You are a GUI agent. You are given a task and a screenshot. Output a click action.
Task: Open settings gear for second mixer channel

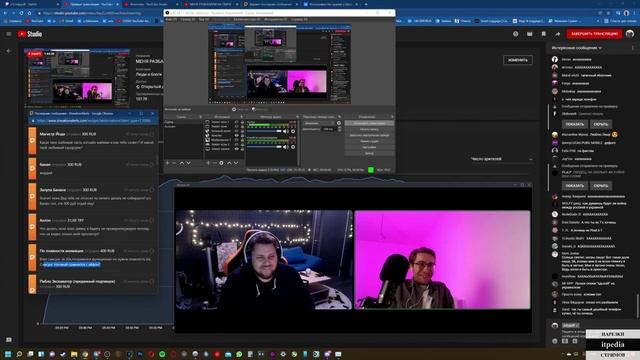tap(293, 147)
